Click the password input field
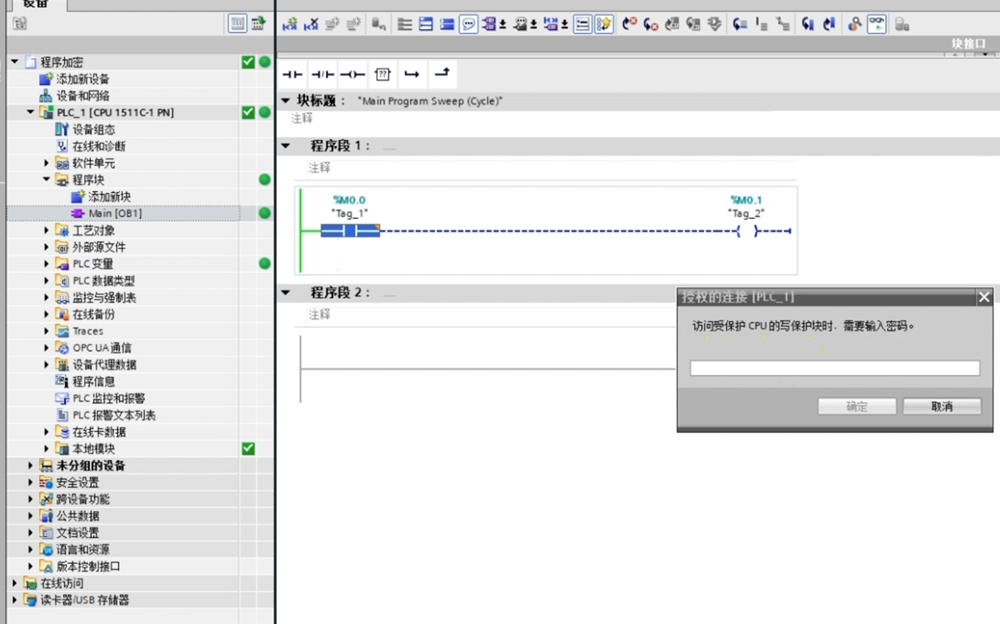 point(834,368)
